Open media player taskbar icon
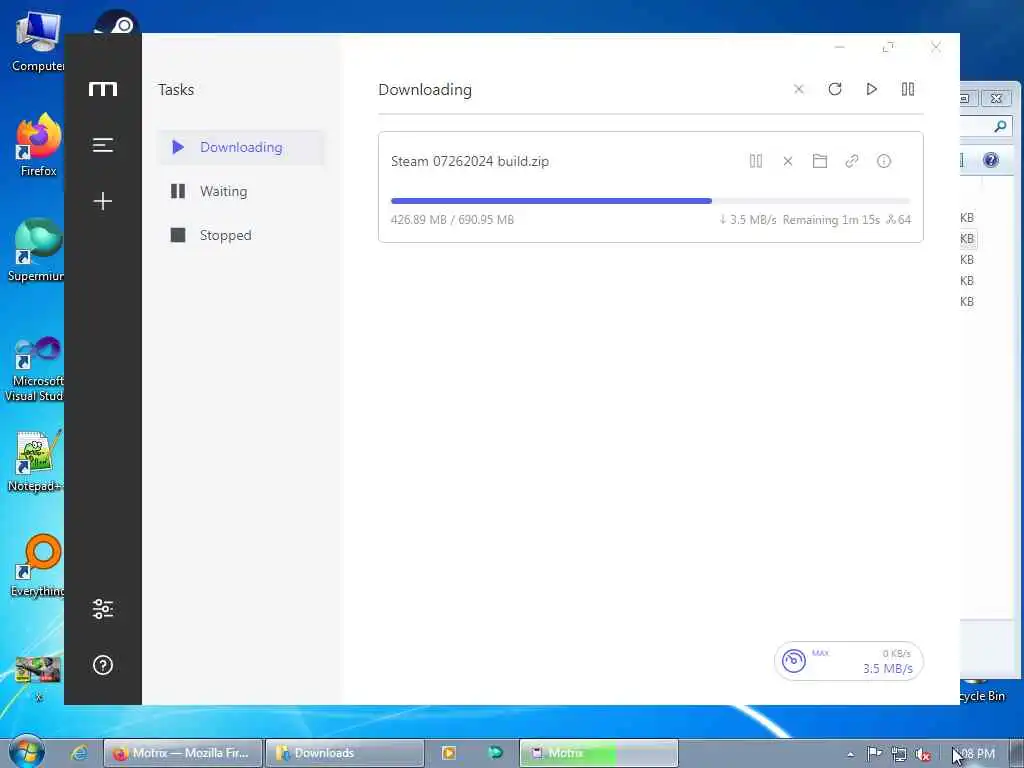The width and height of the screenshot is (1024, 768). coord(449,753)
